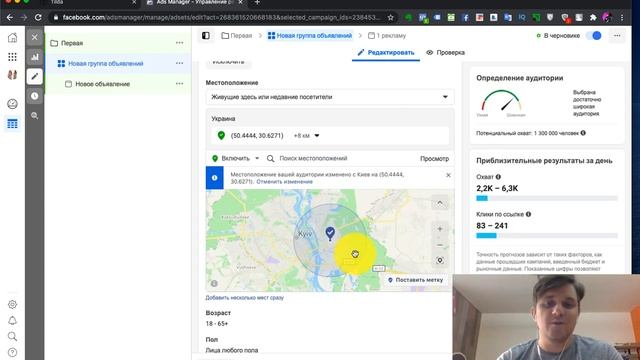Select Первая campaign in tree
The width and height of the screenshot is (640, 360).
(x=72, y=43)
